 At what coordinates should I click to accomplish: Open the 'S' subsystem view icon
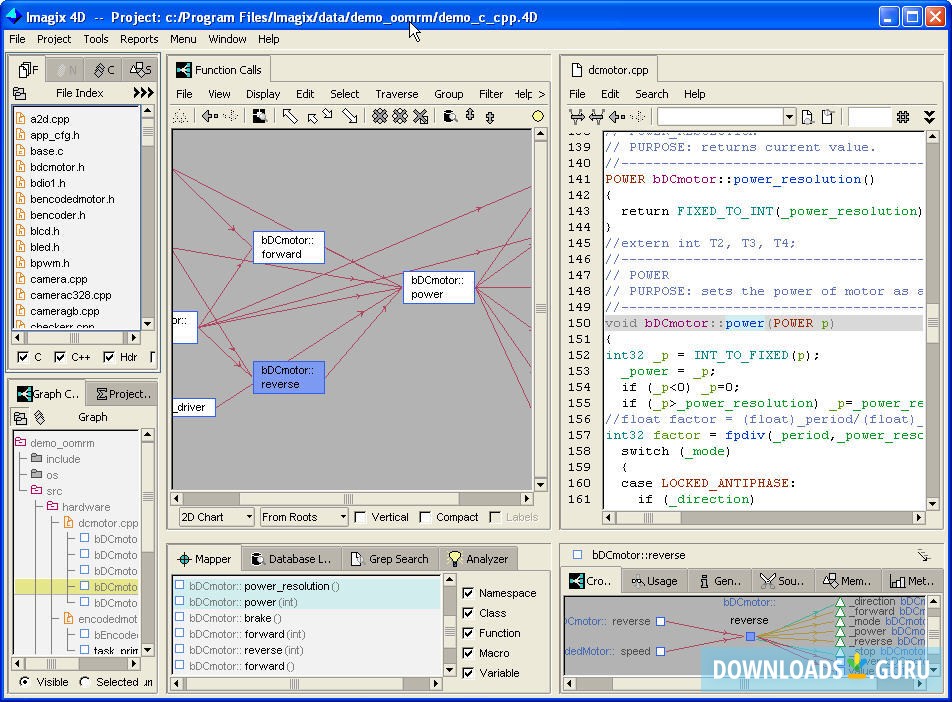pos(140,69)
